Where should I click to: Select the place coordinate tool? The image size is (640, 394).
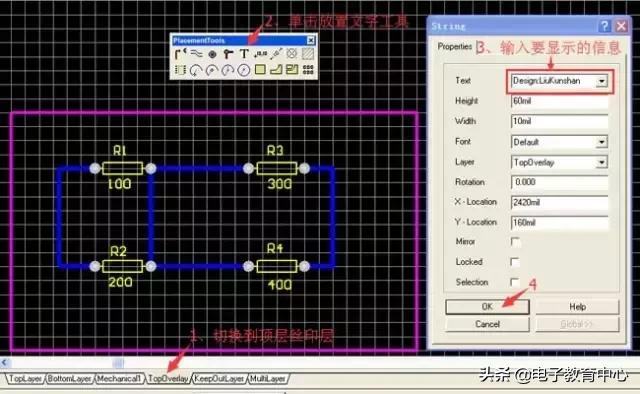pyautogui.click(x=260, y=54)
